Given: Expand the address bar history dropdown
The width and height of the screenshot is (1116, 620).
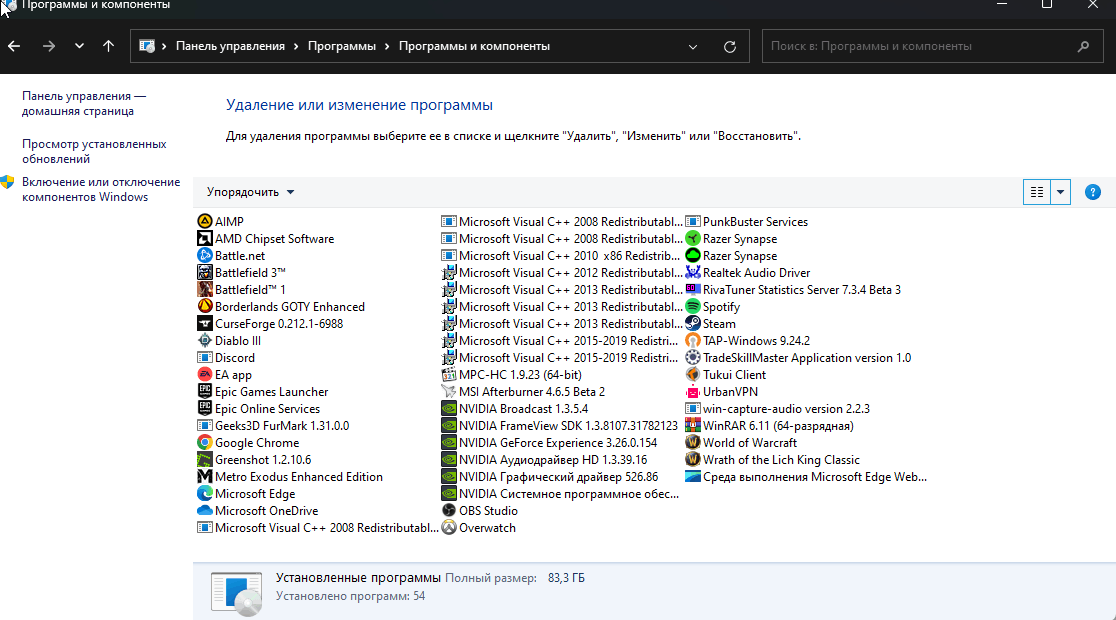Looking at the screenshot, I should pyautogui.click(x=693, y=47).
